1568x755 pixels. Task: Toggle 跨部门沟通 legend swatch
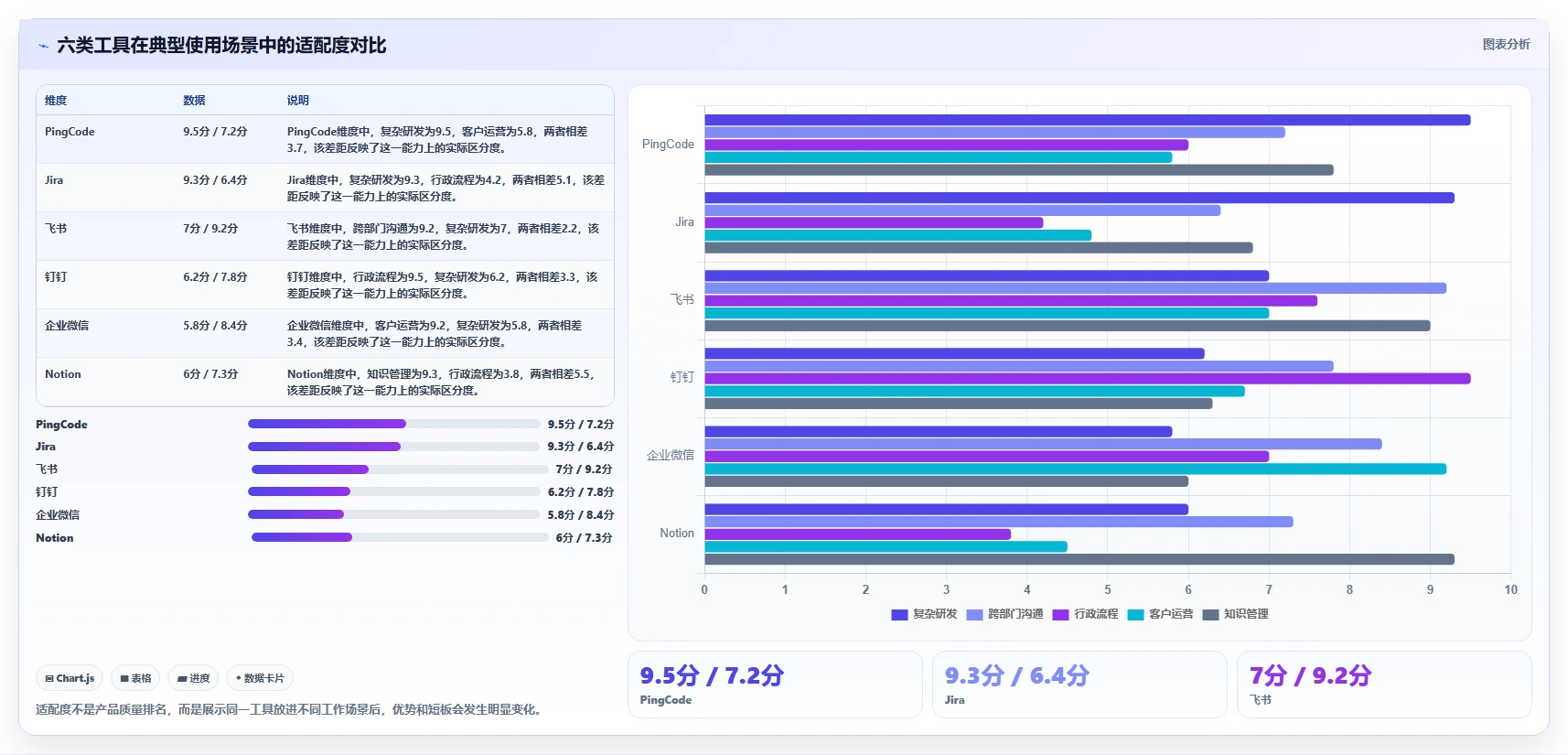(x=974, y=615)
